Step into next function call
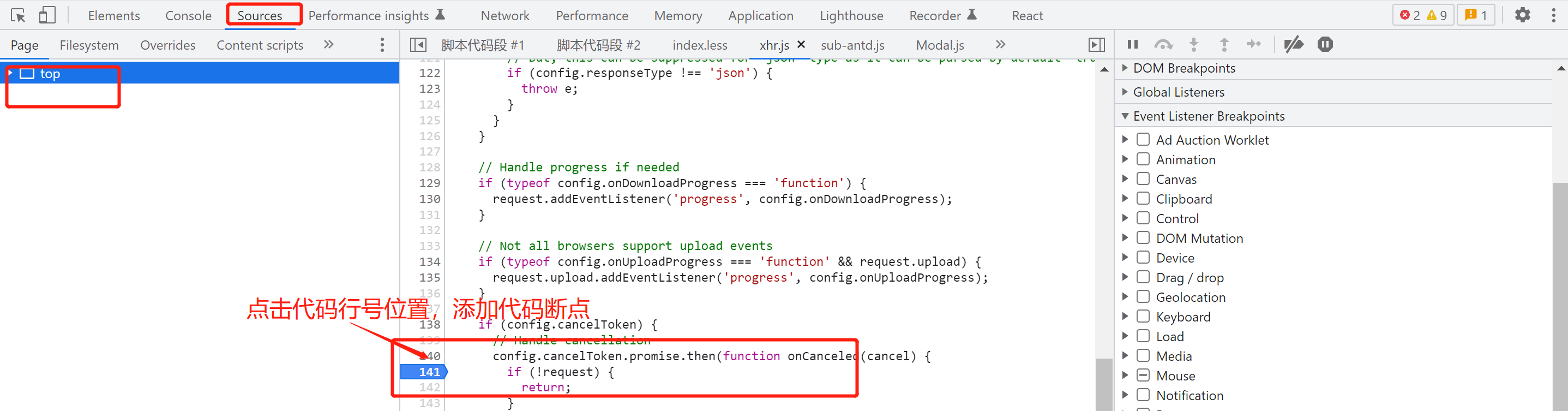This screenshot has height=411, width=1568. point(1194,44)
